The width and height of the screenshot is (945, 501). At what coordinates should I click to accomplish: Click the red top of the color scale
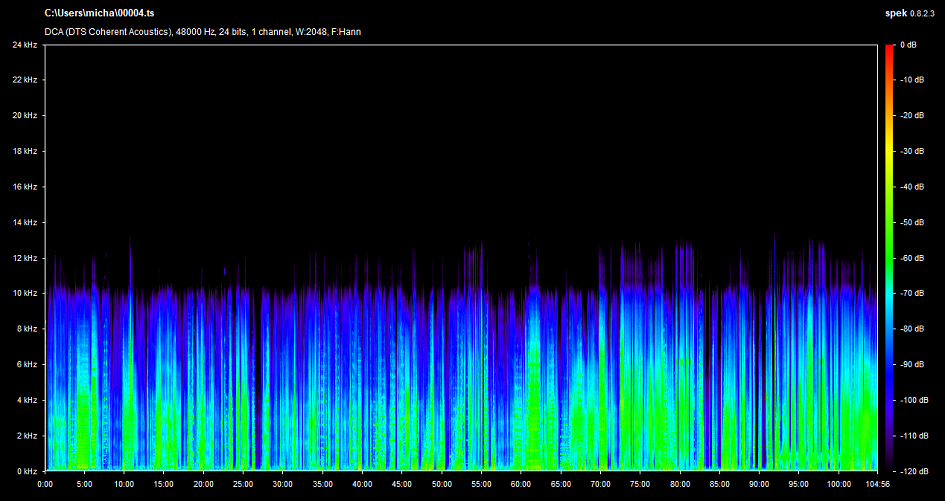tap(888, 48)
